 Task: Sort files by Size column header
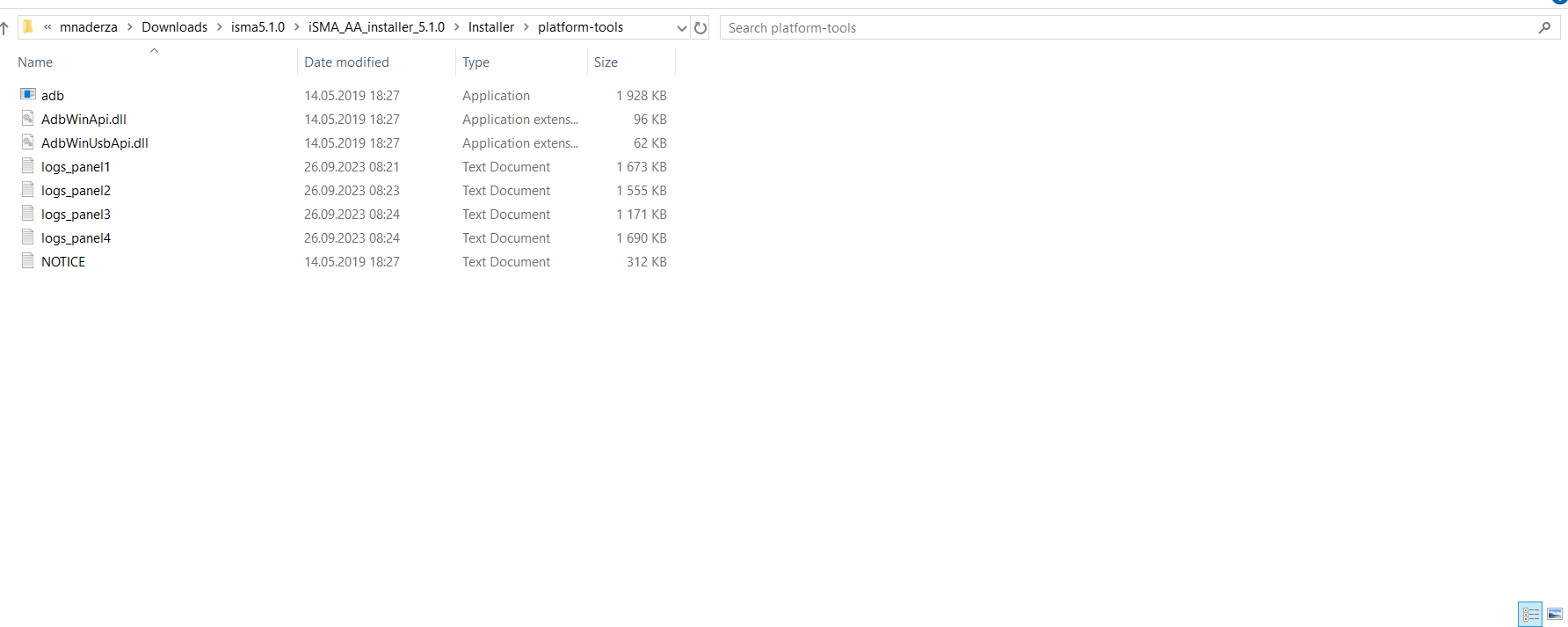click(x=606, y=62)
